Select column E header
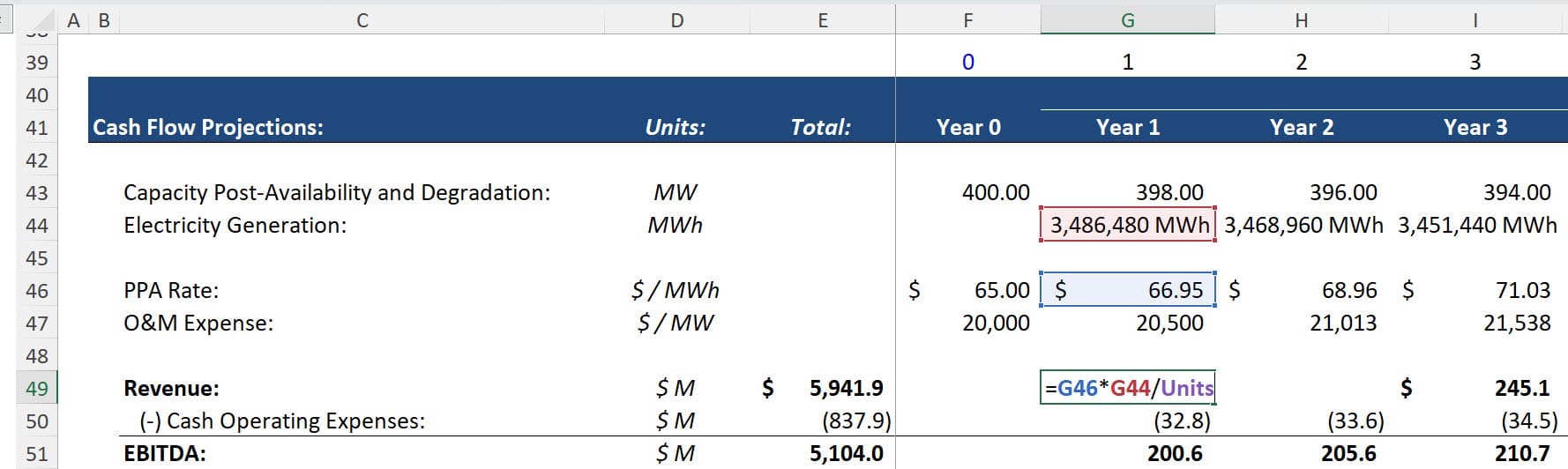 [822, 20]
